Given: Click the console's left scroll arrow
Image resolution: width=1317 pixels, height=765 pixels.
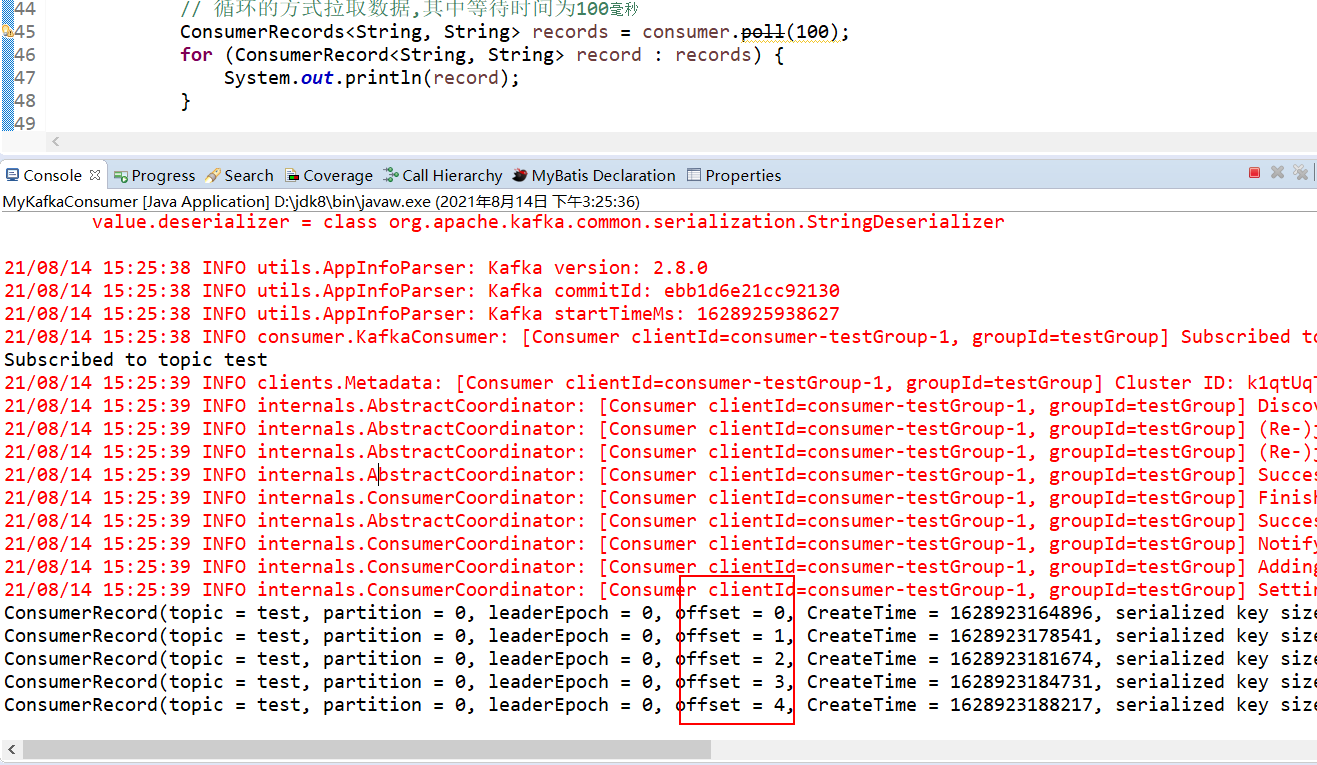Looking at the screenshot, I should pyautogui.click(x=11, y=748).
